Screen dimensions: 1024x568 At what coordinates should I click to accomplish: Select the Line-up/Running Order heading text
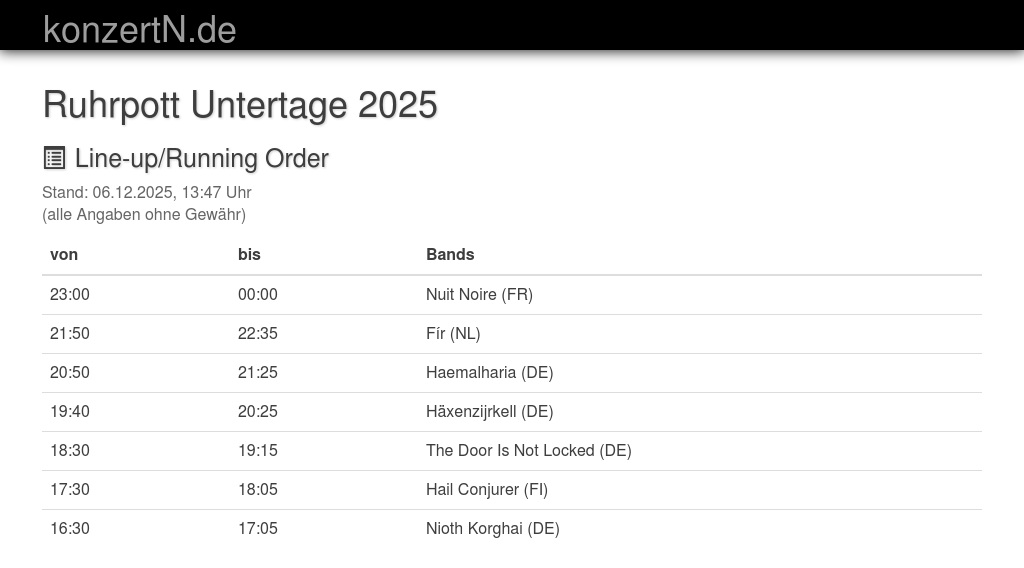[x=201, y=158]
